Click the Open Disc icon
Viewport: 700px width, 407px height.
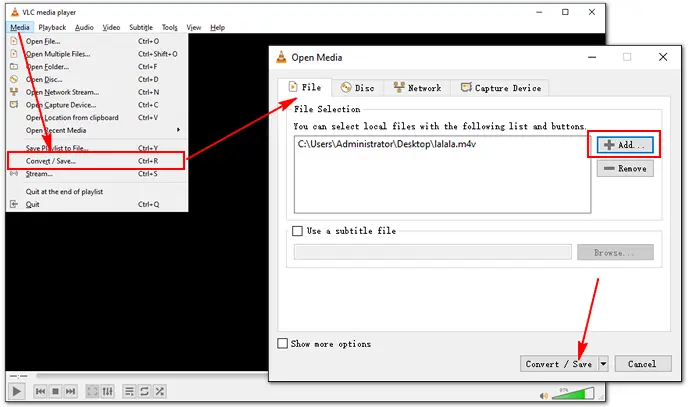click(x=14, y=79)
